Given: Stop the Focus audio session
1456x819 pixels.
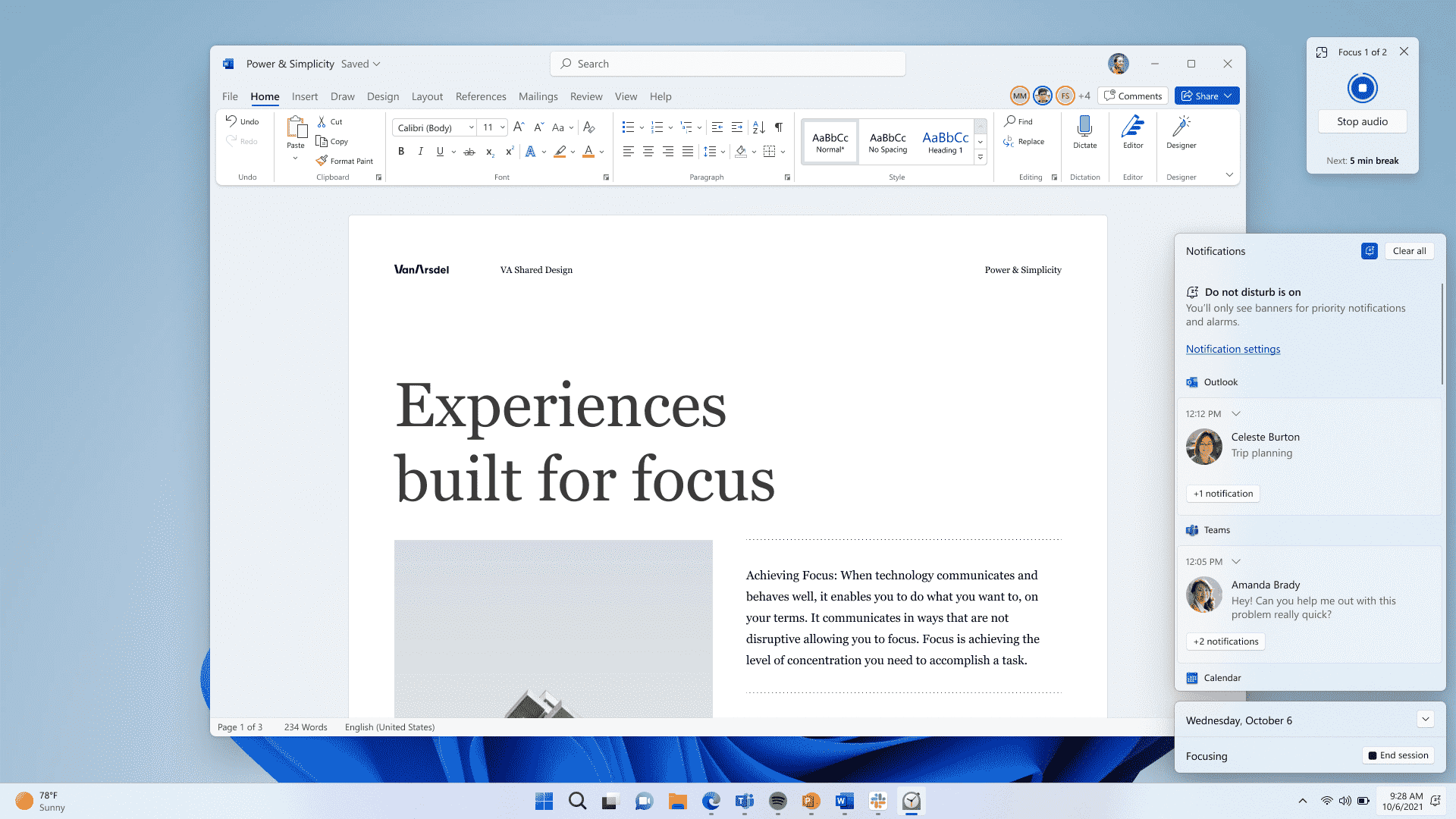Looking at the screenshot, I should (1362, 121).
